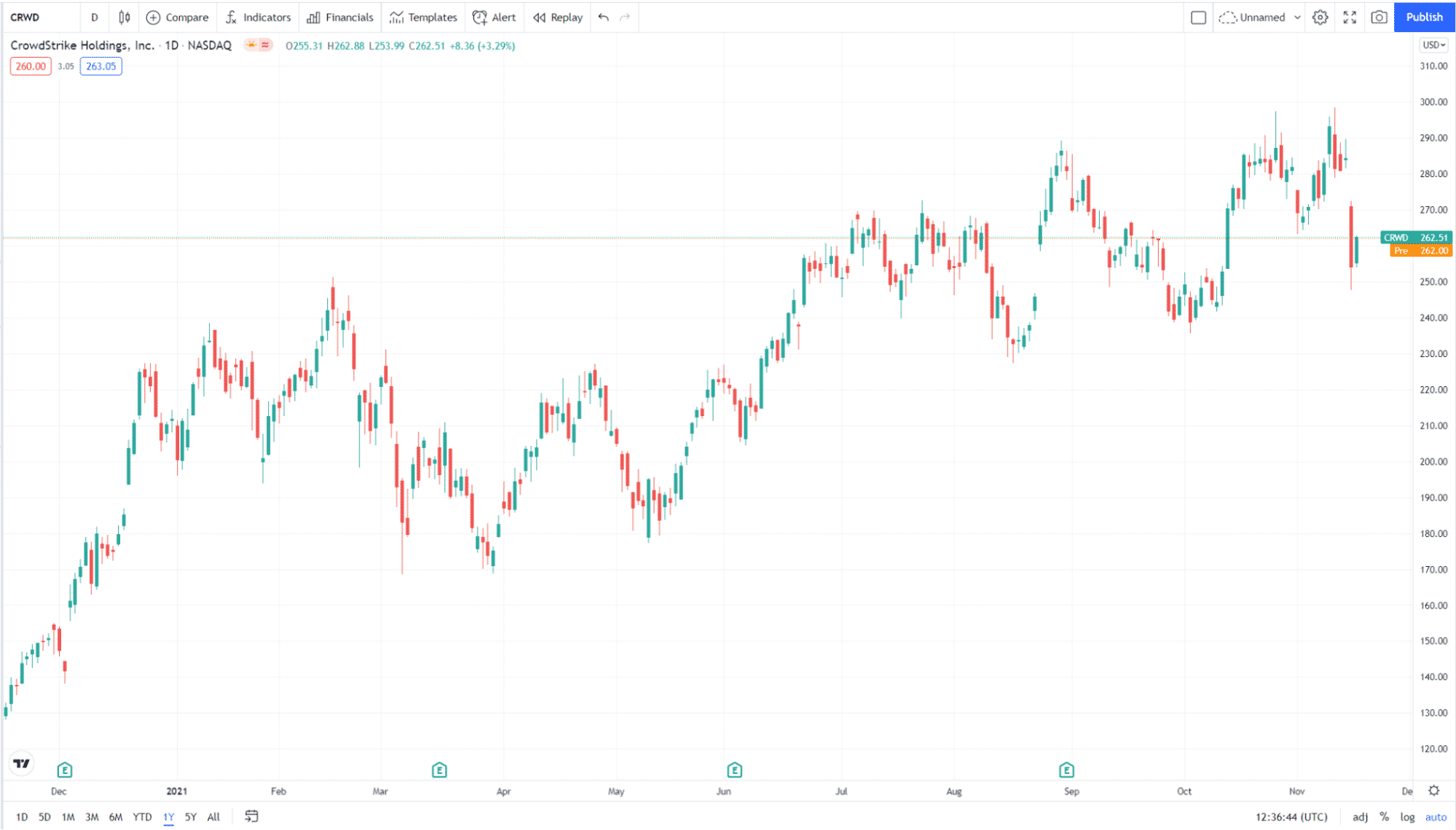Screen dimensions: 1456x830
Task: Click the blue 263.05 buy price button
Action: 101,66
